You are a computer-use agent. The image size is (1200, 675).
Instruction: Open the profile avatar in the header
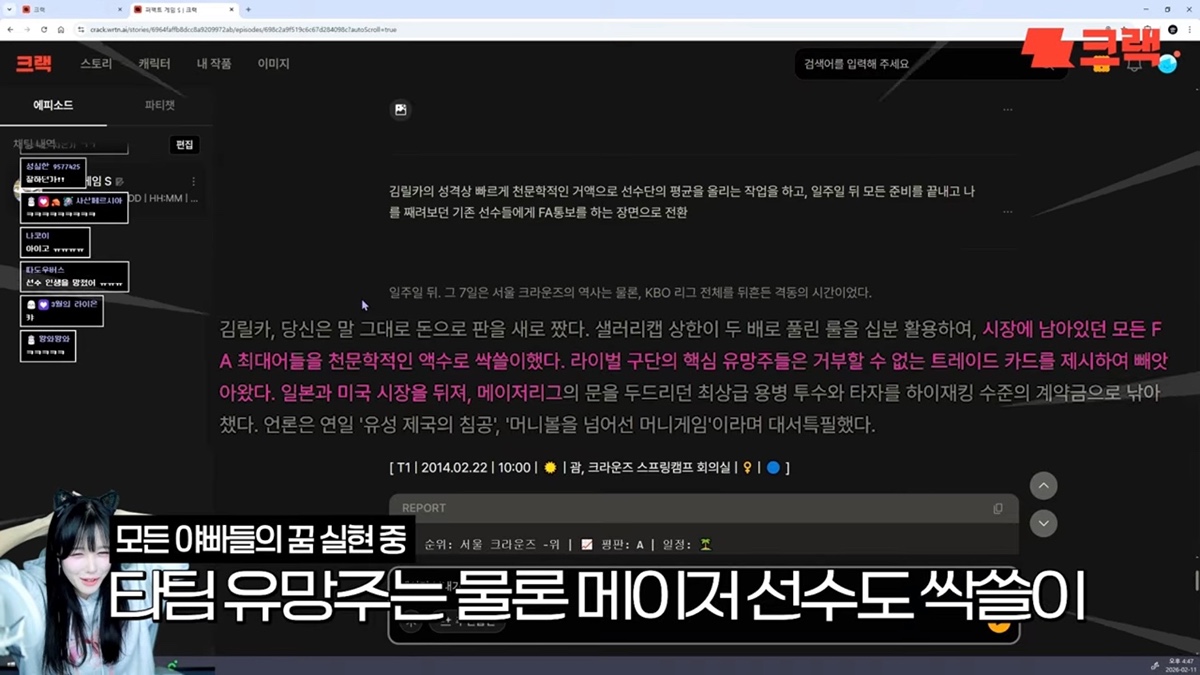tap(1167, 64)
